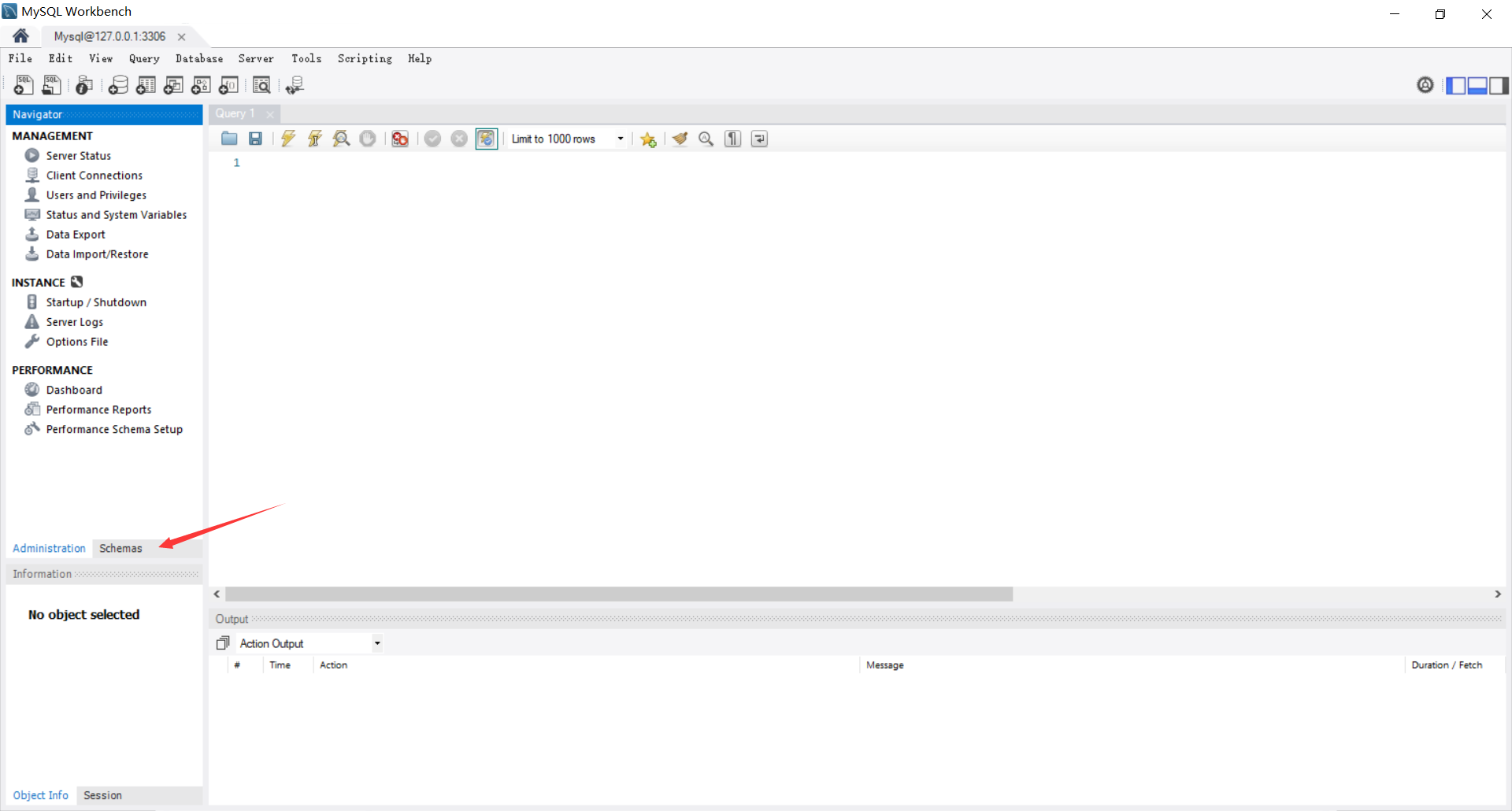Open the Help menu

pos(420,58)
